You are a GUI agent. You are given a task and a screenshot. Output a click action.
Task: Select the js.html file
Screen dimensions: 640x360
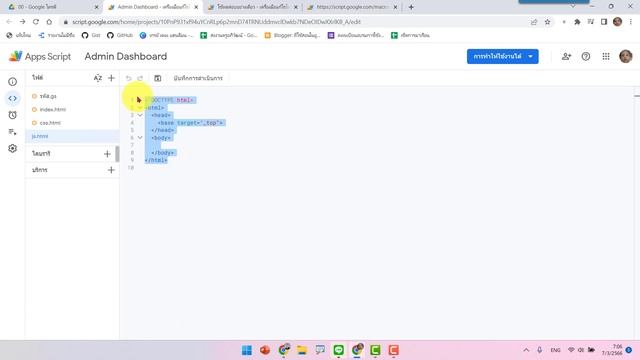coord(72,136)
